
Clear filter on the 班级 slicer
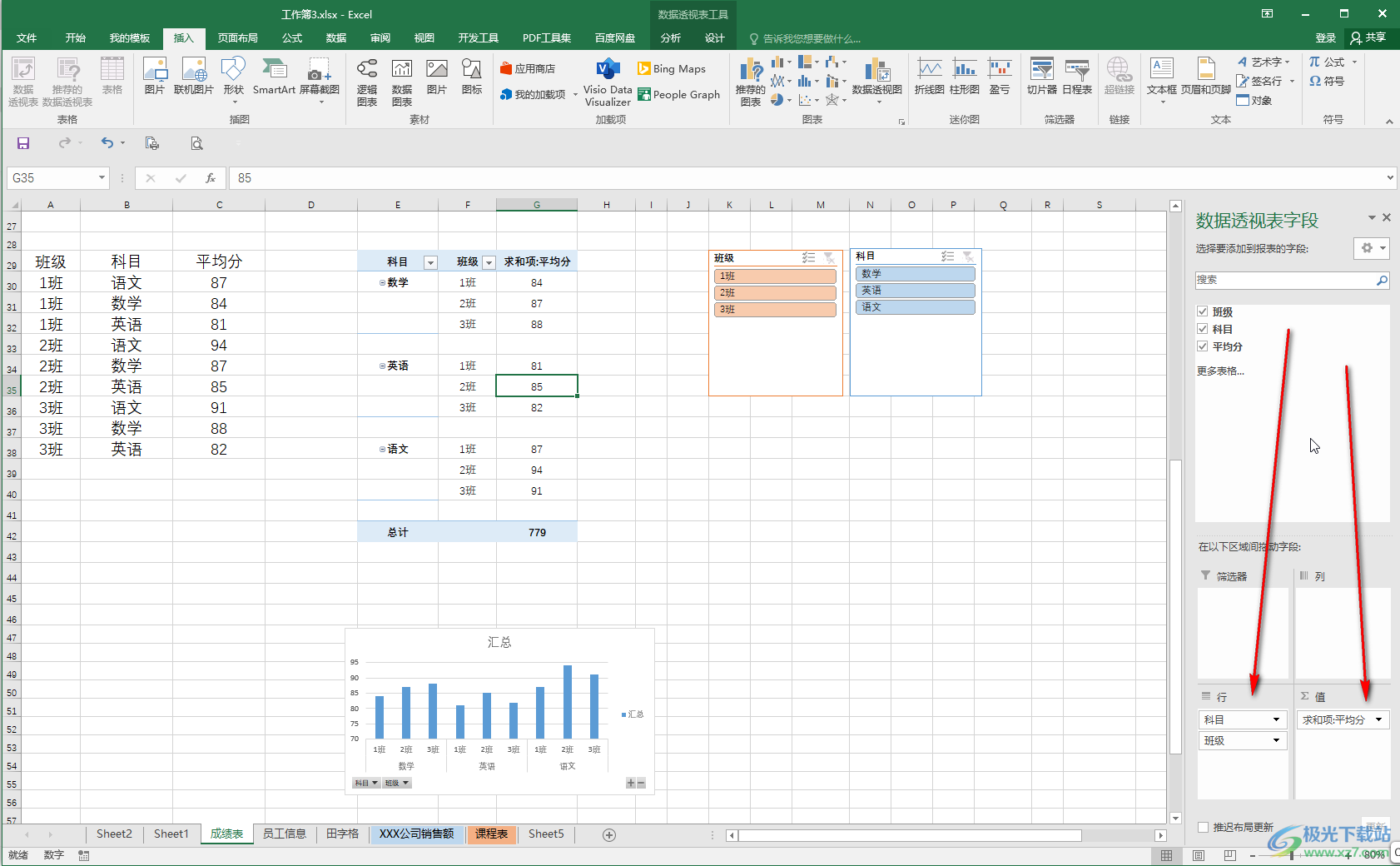[829, 258]
